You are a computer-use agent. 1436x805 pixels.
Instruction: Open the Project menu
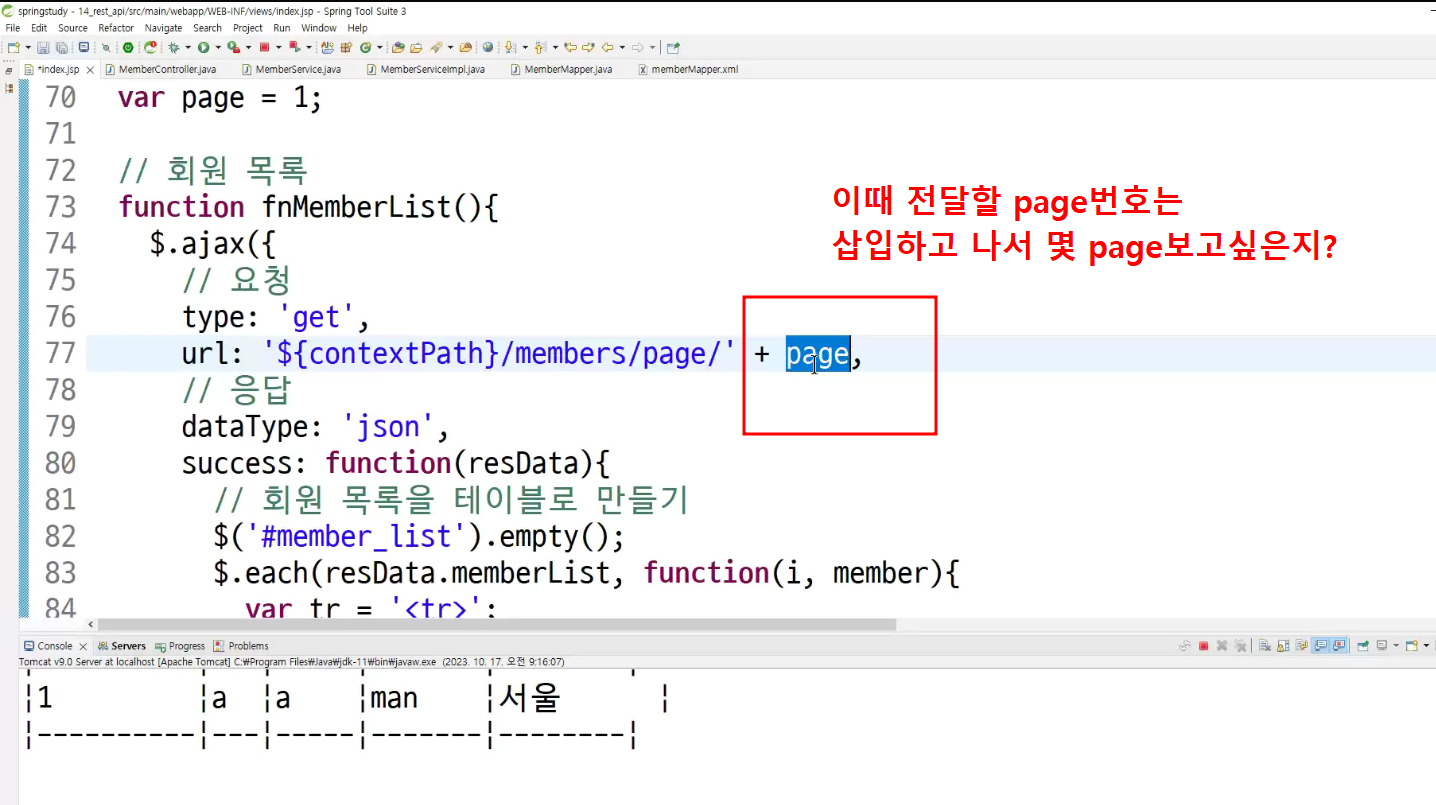coord(248,28)
